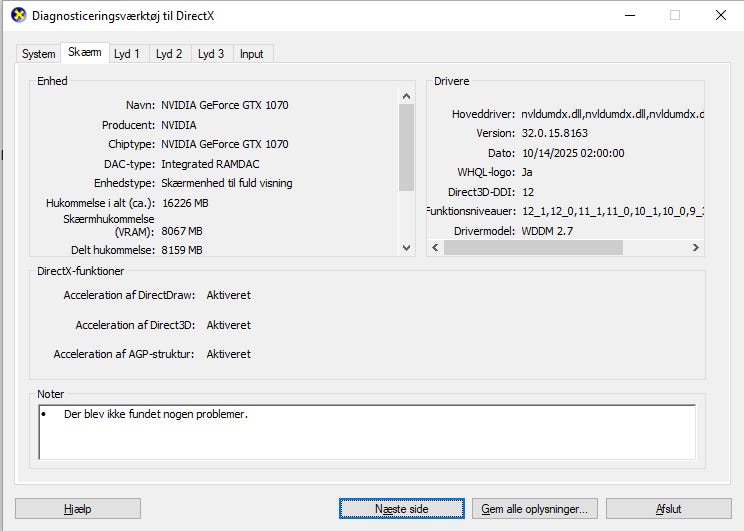Viewport: 744px width, 531px height.
Task: Click the Drivere horizontal scrollbar thumb
Action: pyautogui.click(x=533, y=247)
